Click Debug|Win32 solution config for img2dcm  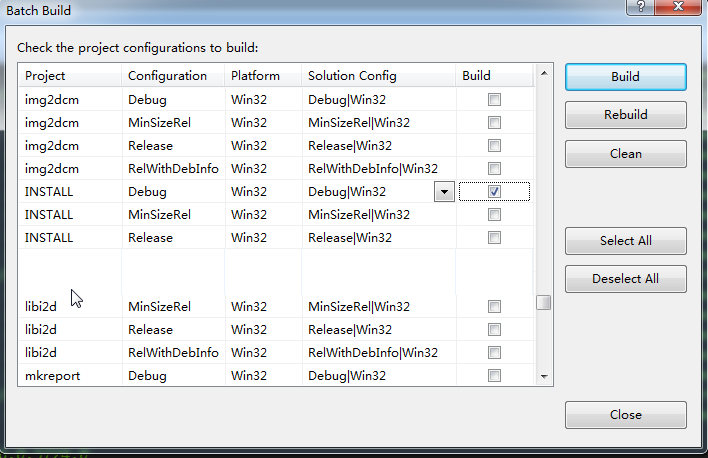379,99
